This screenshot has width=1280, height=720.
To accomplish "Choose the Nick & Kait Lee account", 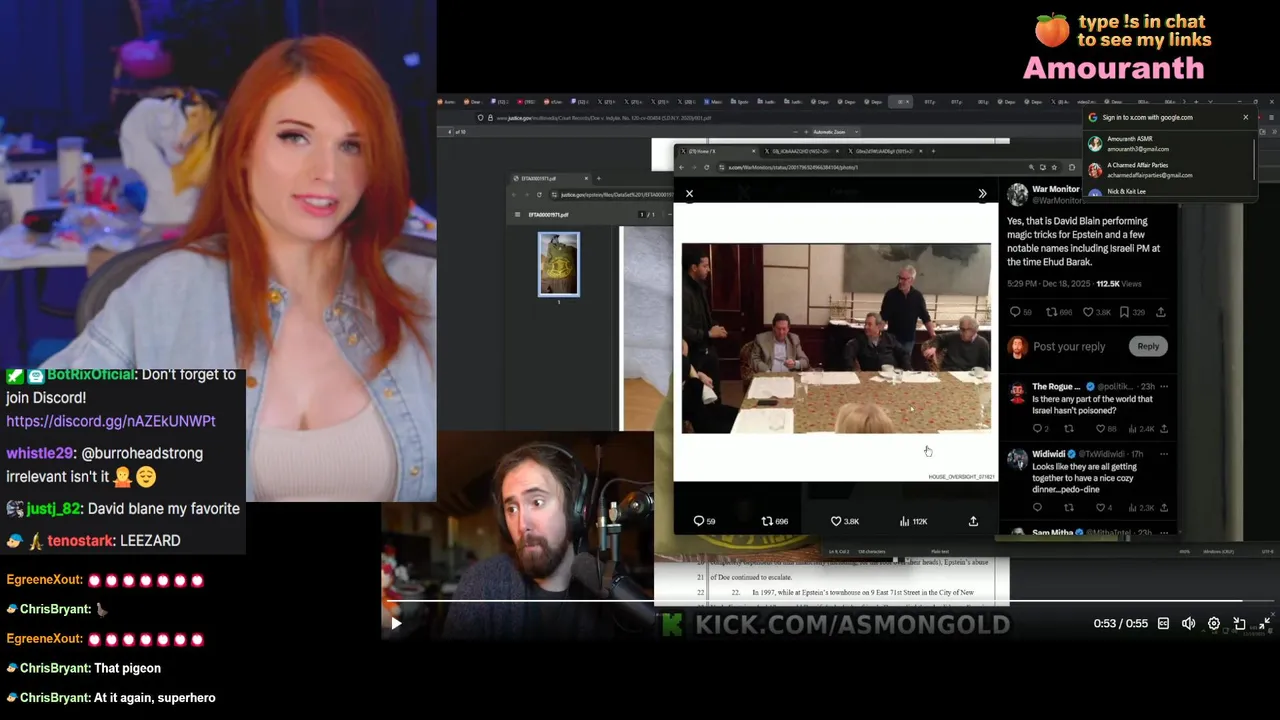I will click(x=1165, y=191).
